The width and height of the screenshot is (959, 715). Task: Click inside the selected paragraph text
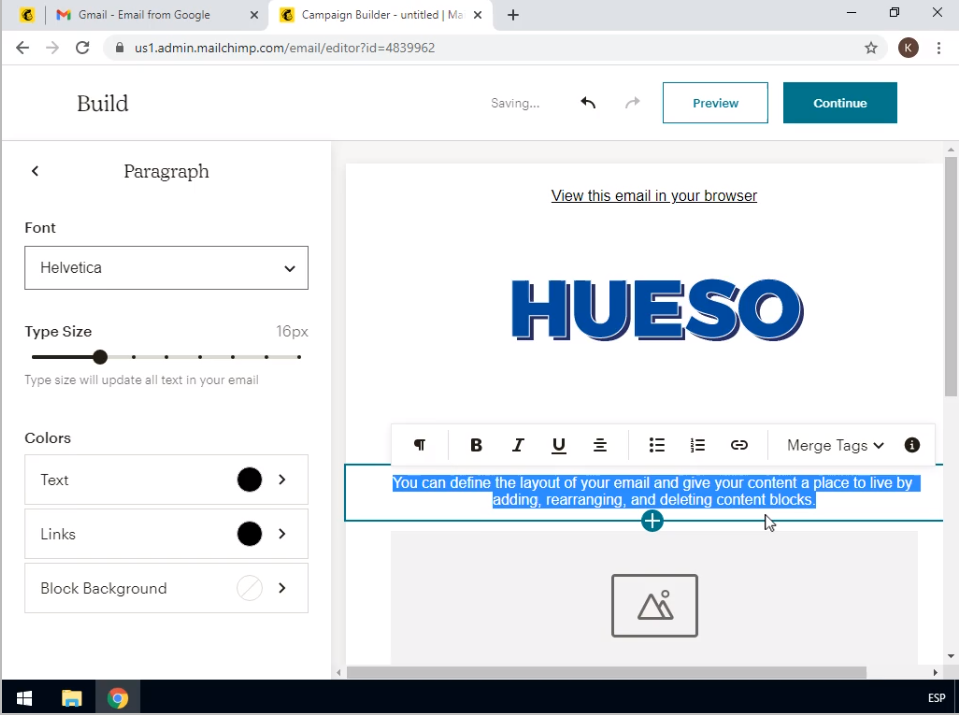656,491
